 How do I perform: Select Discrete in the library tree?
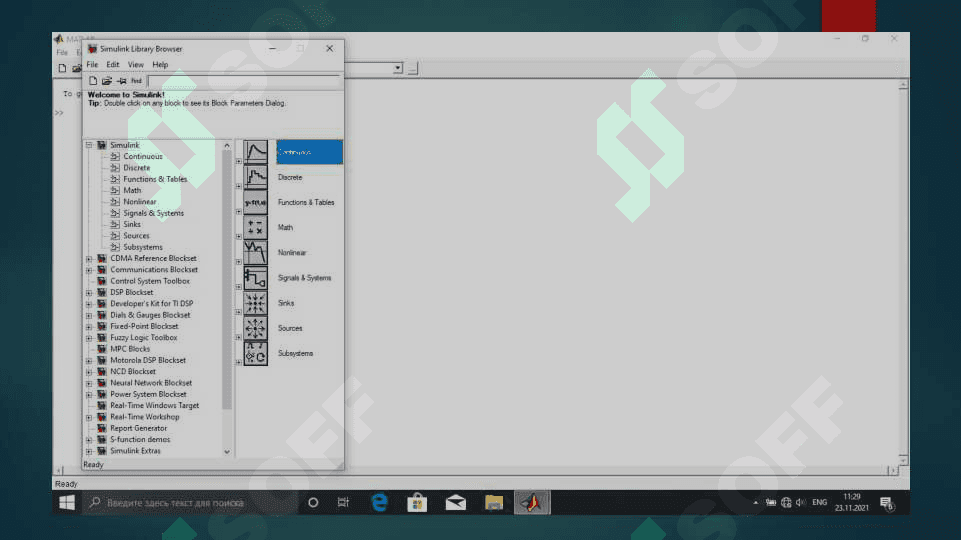point(136,168)
